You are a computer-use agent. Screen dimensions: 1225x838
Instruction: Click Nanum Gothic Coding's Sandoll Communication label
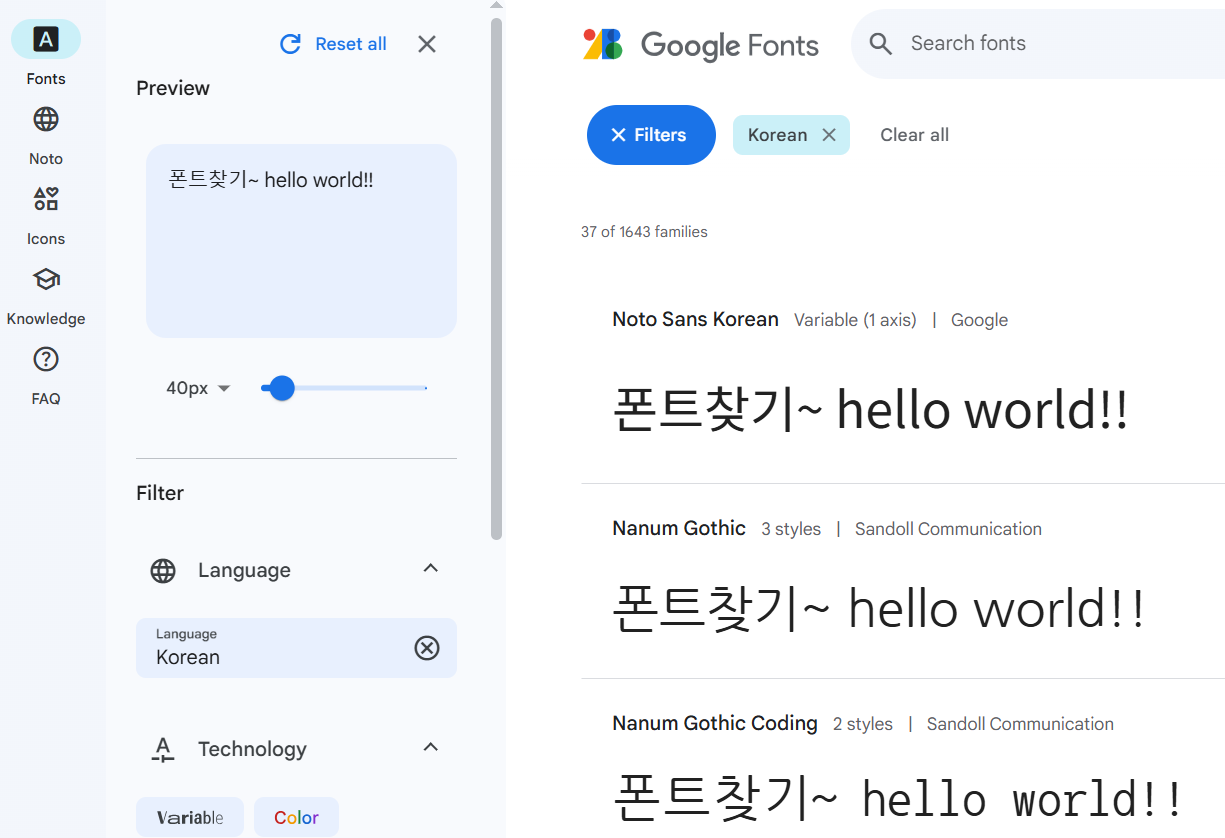[x=1020, y=724]
